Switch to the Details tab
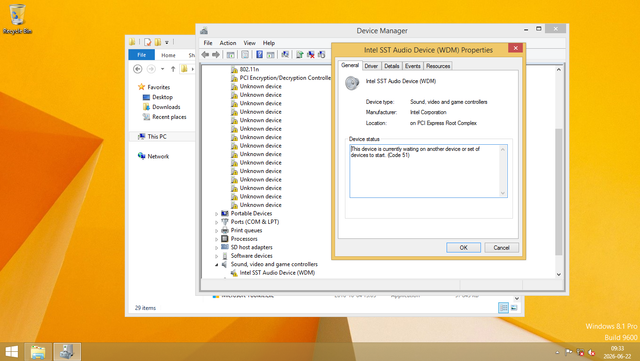This screenshot has width=640, height=361. pyautogui.click(x=391, y=66)
